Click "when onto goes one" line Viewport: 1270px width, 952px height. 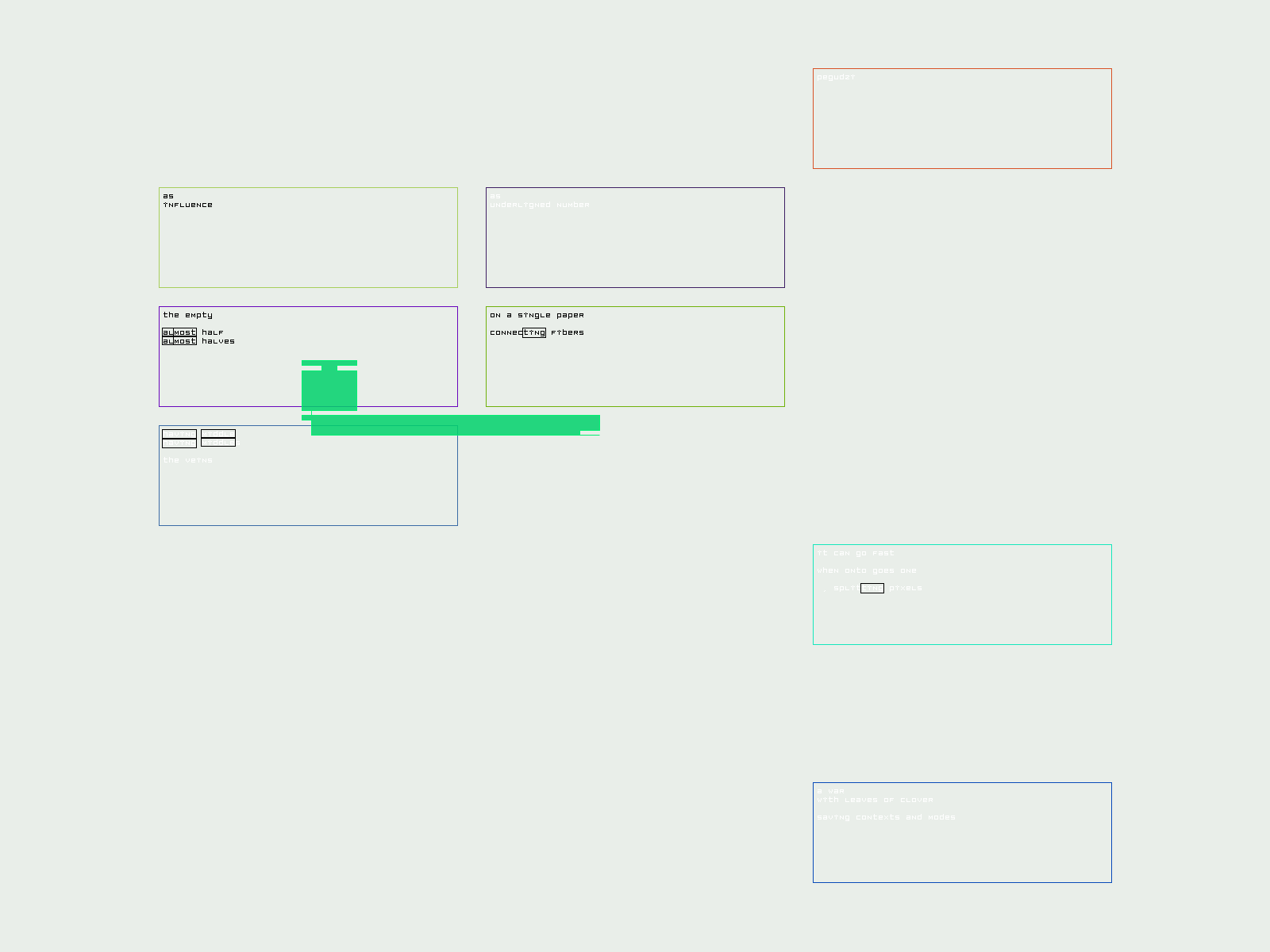867,570
